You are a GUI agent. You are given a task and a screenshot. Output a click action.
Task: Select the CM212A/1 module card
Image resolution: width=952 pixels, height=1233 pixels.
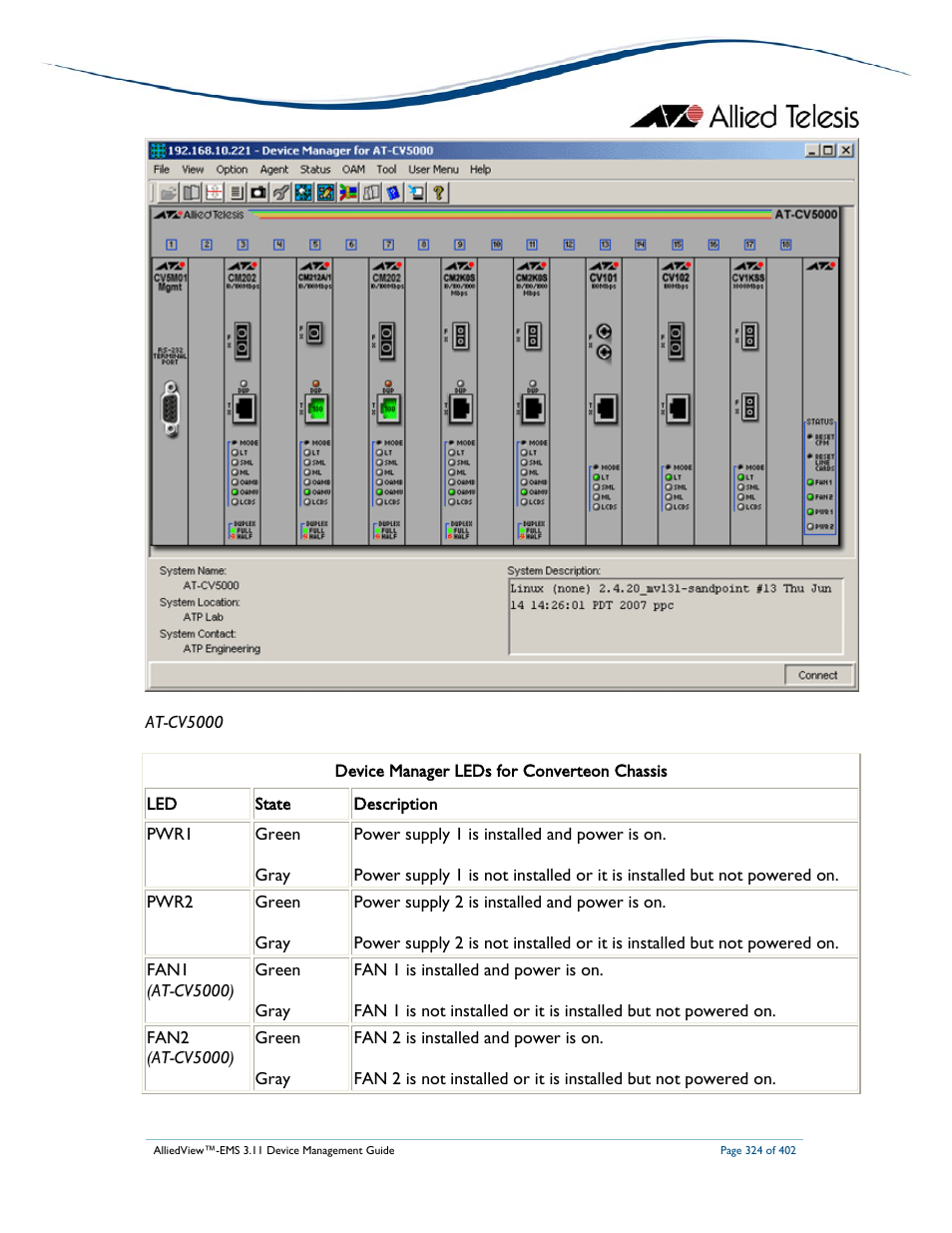(315, 401)
